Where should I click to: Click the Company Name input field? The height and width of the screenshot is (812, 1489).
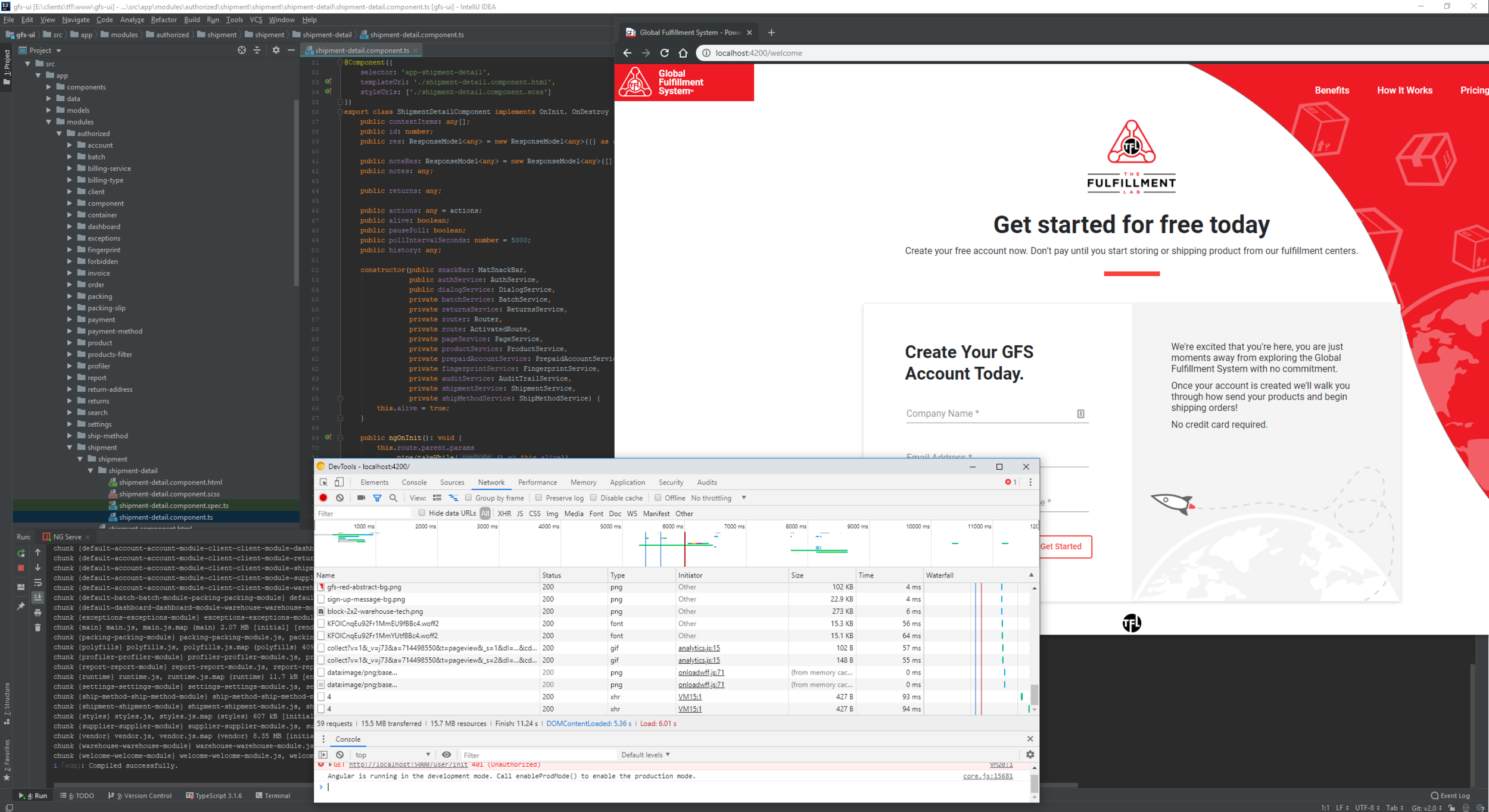[x=997, y=414]
